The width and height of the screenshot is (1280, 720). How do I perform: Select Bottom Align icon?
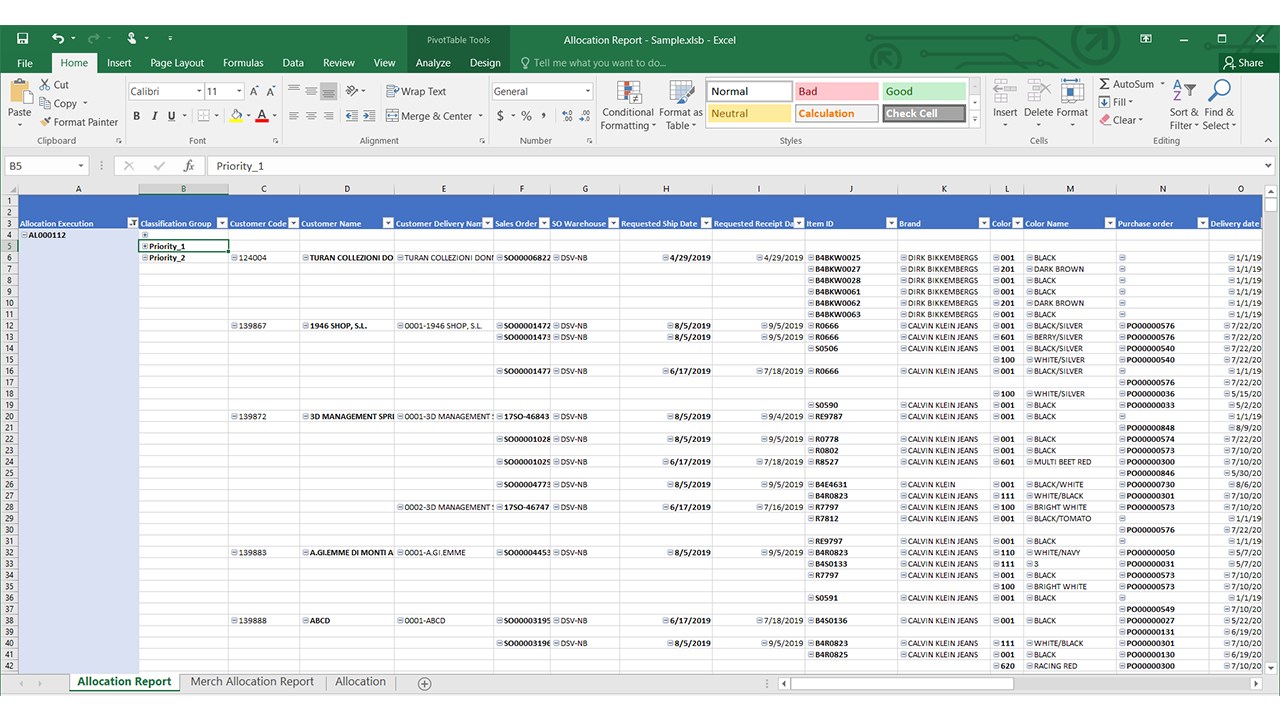pyautogui.click(x=328, y=91)
